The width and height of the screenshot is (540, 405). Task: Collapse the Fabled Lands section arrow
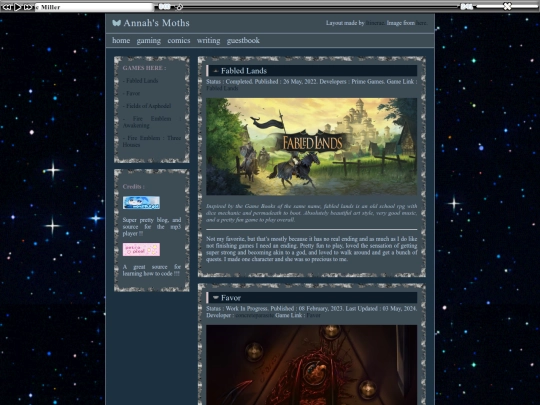[216, 71]
